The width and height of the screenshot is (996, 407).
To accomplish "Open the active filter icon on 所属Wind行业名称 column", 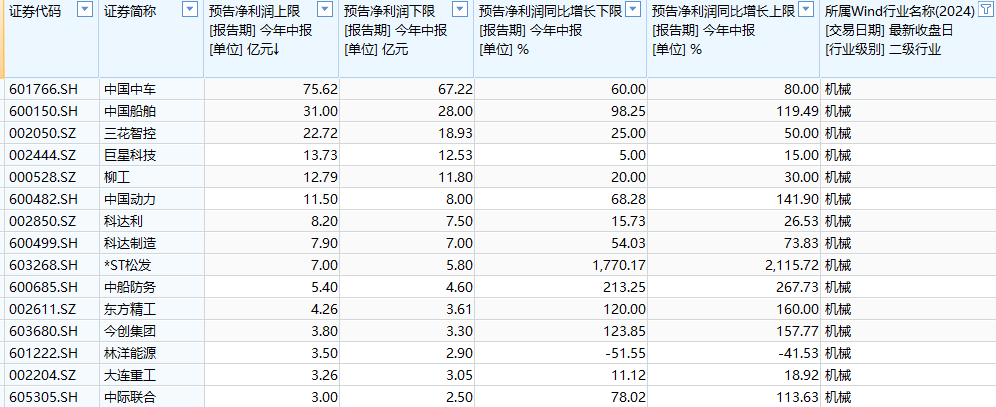I will coord(983,10).
